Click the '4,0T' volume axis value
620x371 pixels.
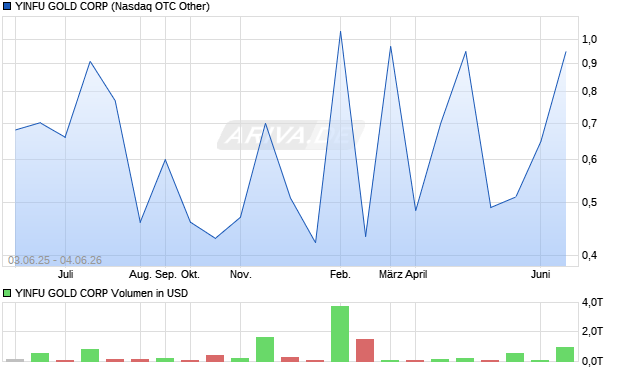(592, 303)
